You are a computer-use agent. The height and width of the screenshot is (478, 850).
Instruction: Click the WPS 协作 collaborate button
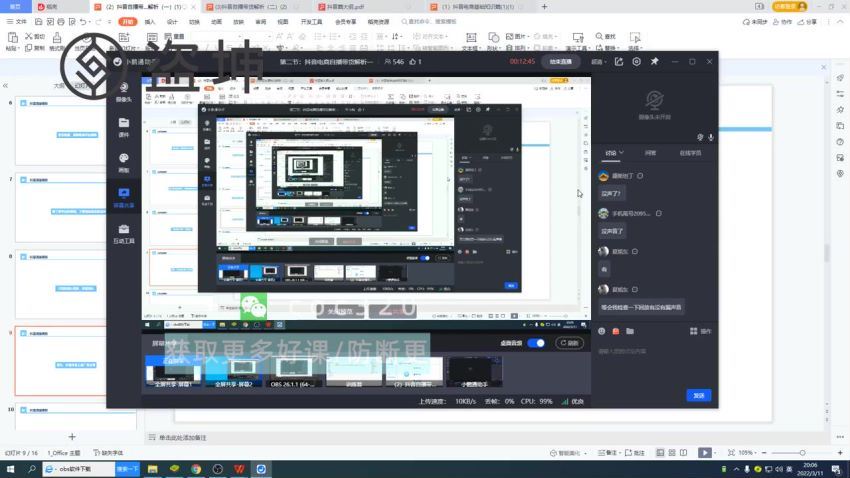tap(782, 22)
